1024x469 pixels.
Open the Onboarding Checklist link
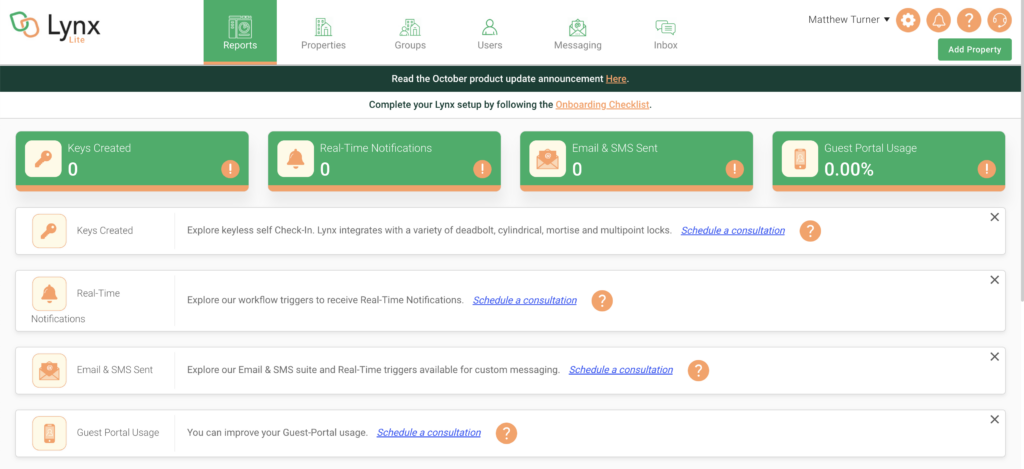(x=602, y=105)
